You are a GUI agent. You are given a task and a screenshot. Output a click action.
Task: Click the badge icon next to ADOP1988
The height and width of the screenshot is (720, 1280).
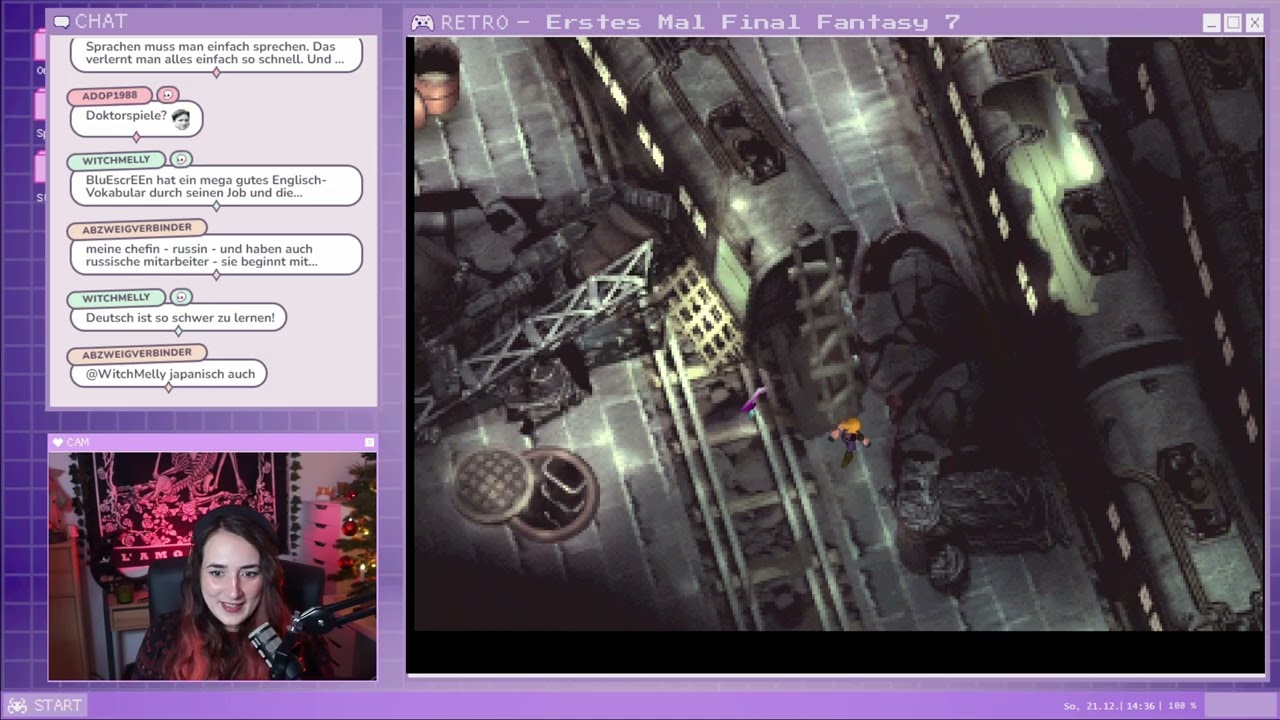click(167, 95)
